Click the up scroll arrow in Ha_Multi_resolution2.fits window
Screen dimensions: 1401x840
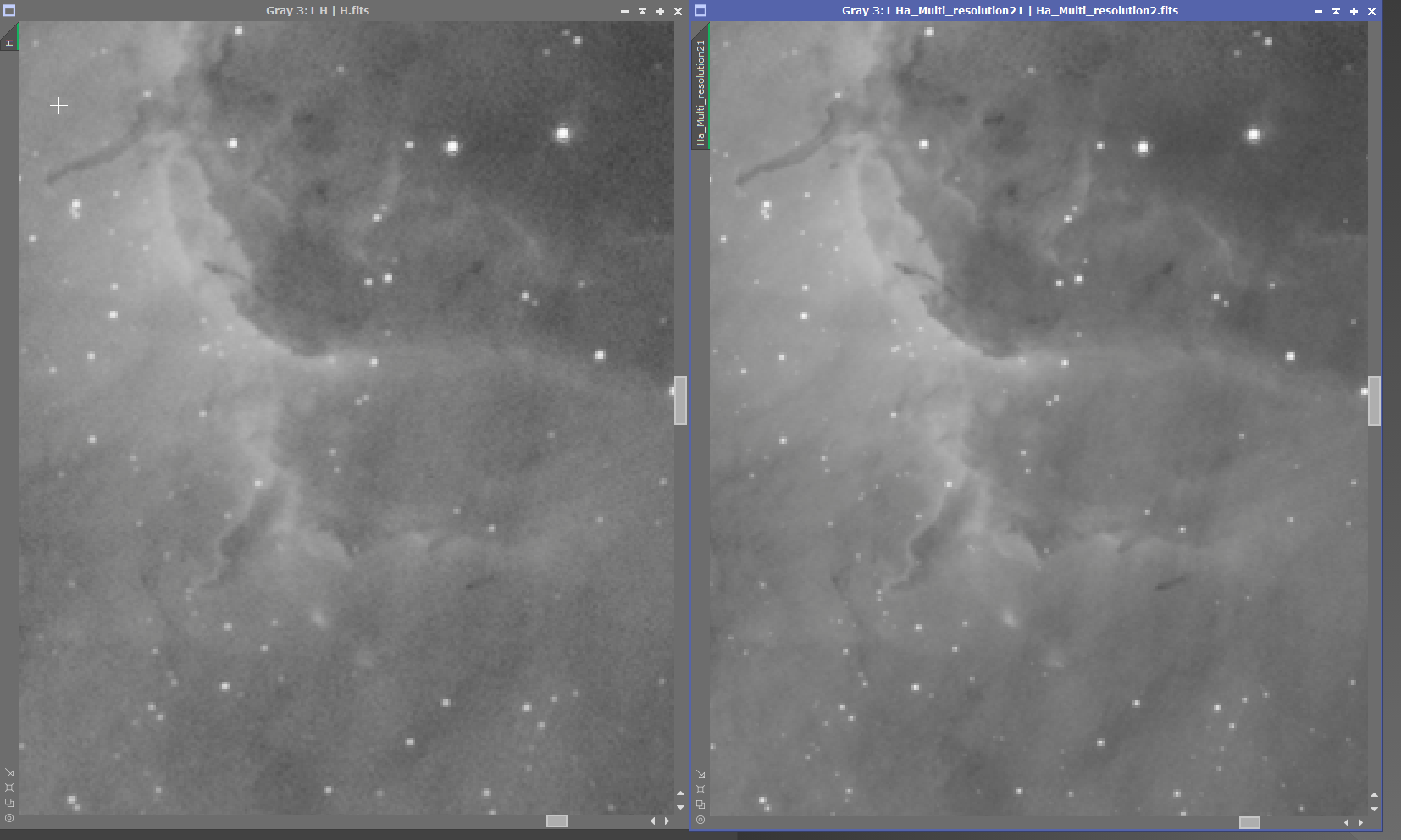point(1374,795)
